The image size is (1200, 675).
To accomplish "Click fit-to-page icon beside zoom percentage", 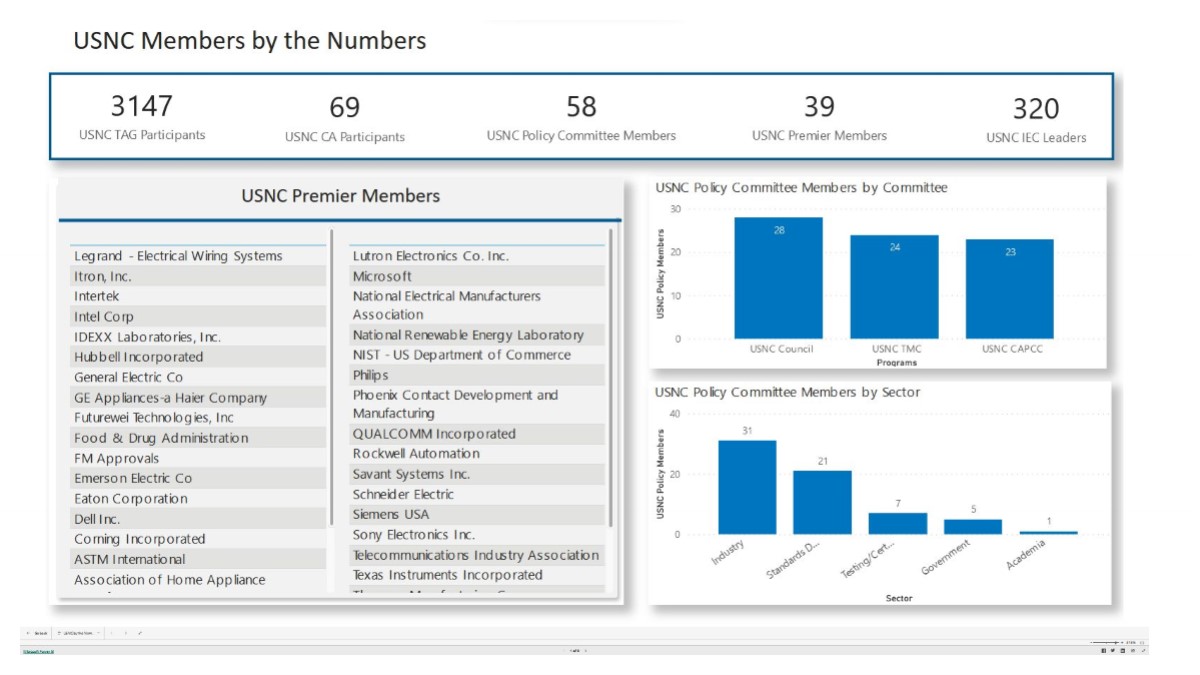I will click(1141, 642).
